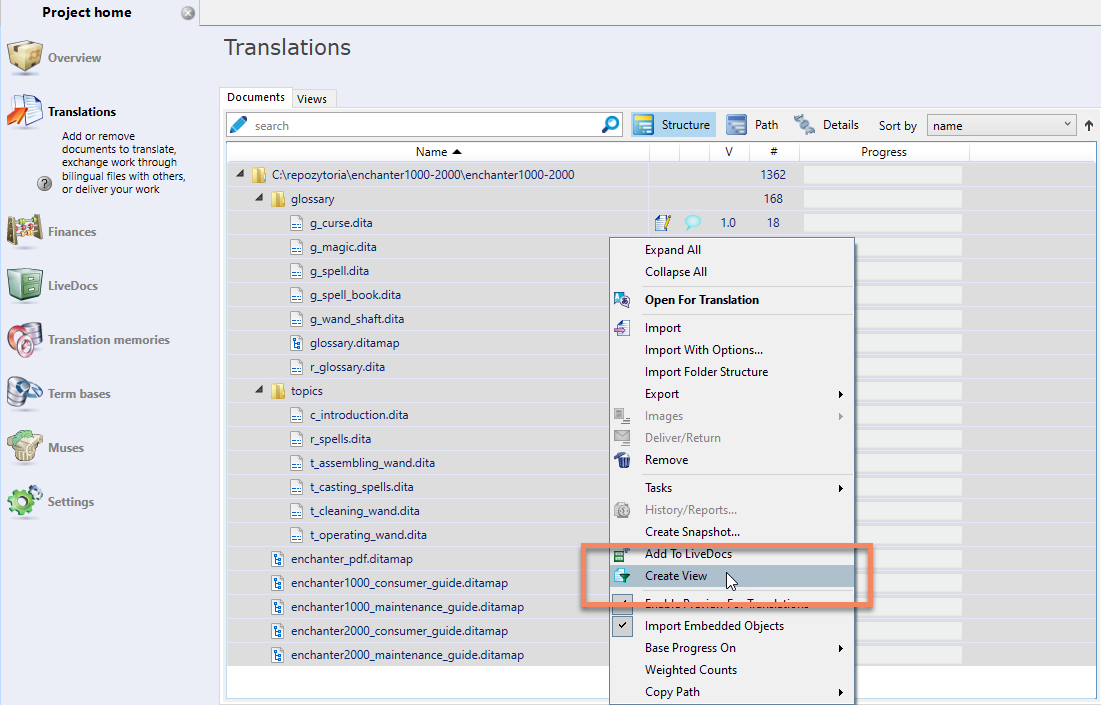This screenshot has width=1101, height=705.
Task: Click into the search input field
Action: (420, 126)
